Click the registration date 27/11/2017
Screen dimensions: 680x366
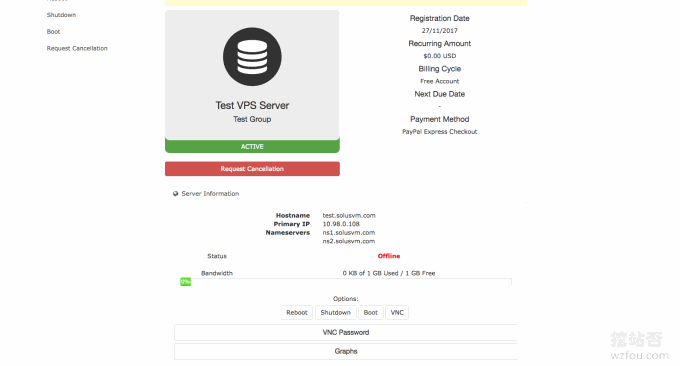[x=439, y=31]
